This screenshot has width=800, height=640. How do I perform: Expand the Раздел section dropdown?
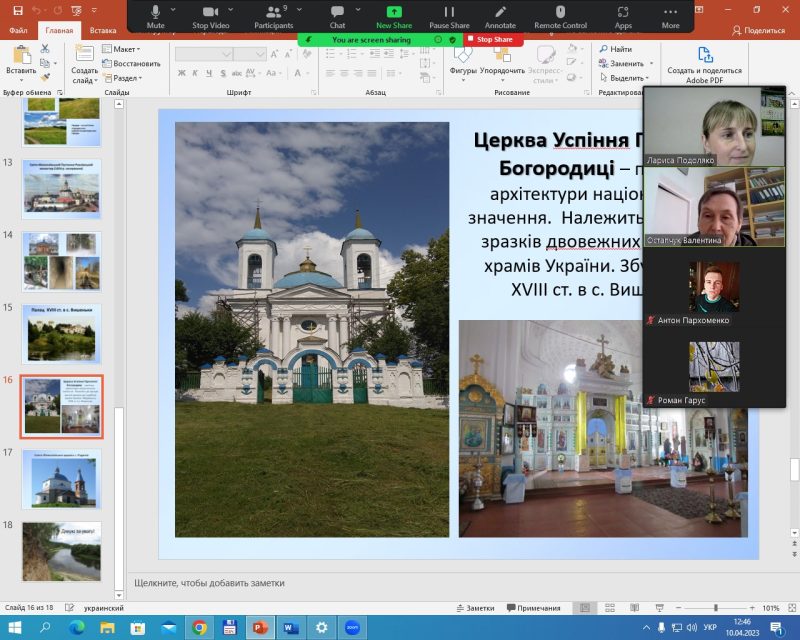pos(125,77)
